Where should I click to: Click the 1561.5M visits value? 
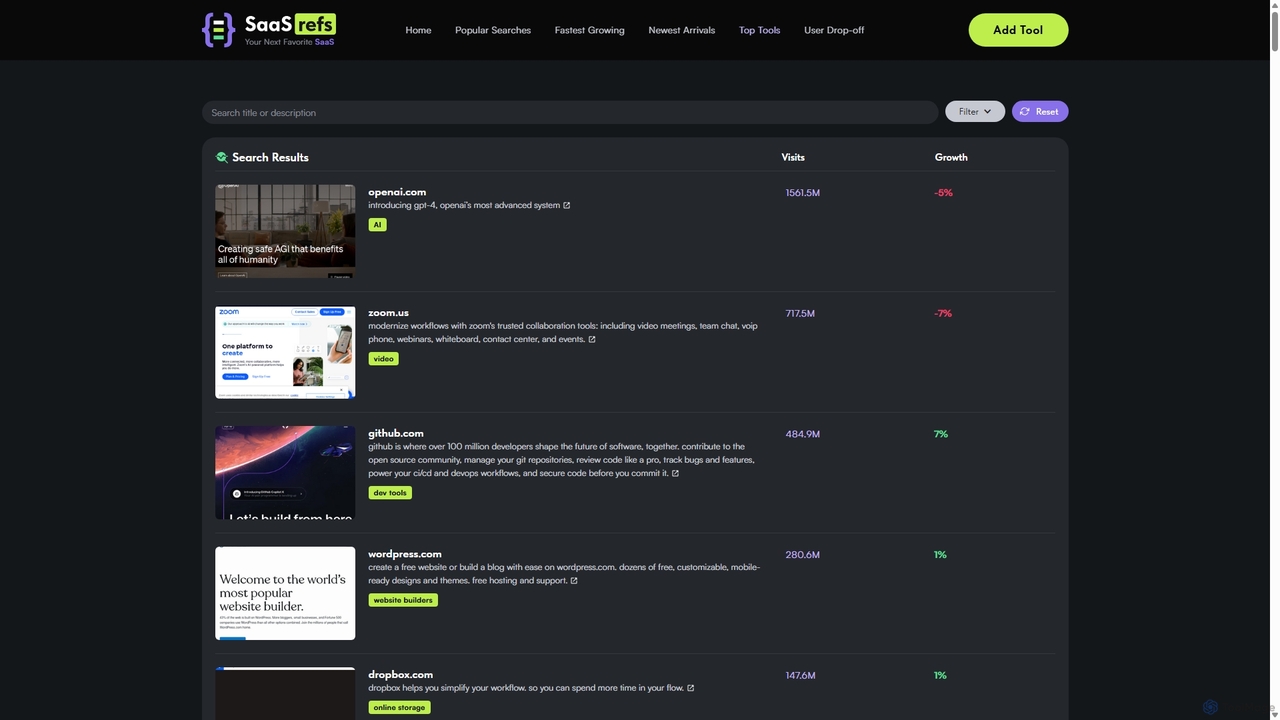tap(803, 193)
